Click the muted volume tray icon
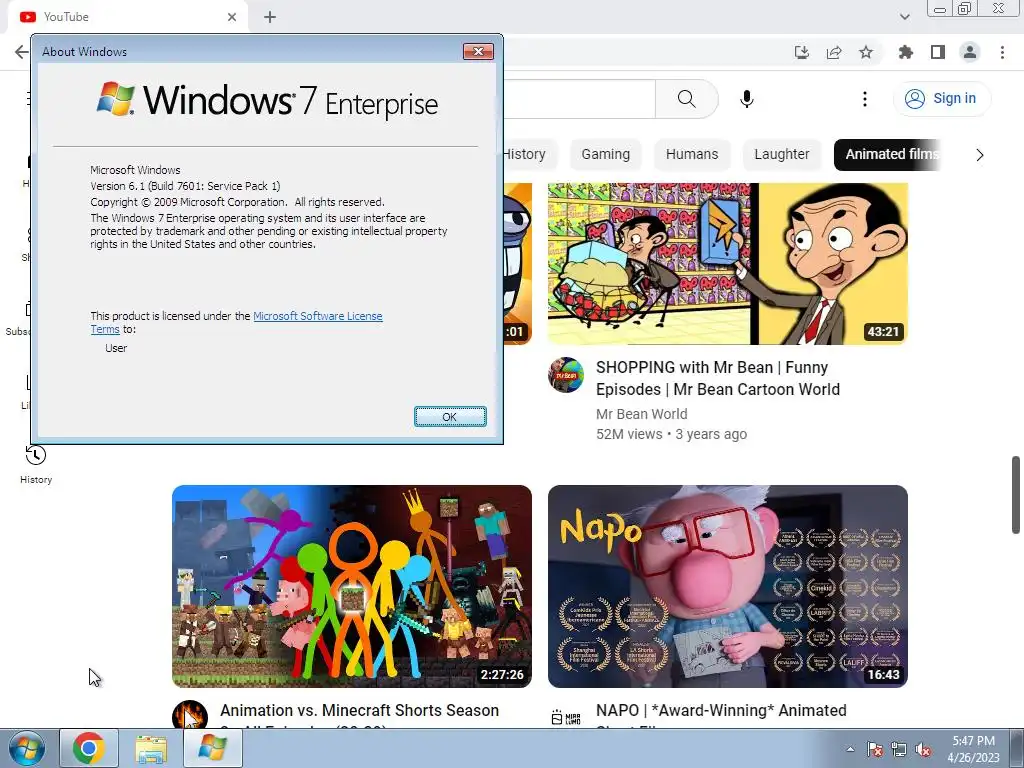1024x768 pixels. (x=923, y=749)
